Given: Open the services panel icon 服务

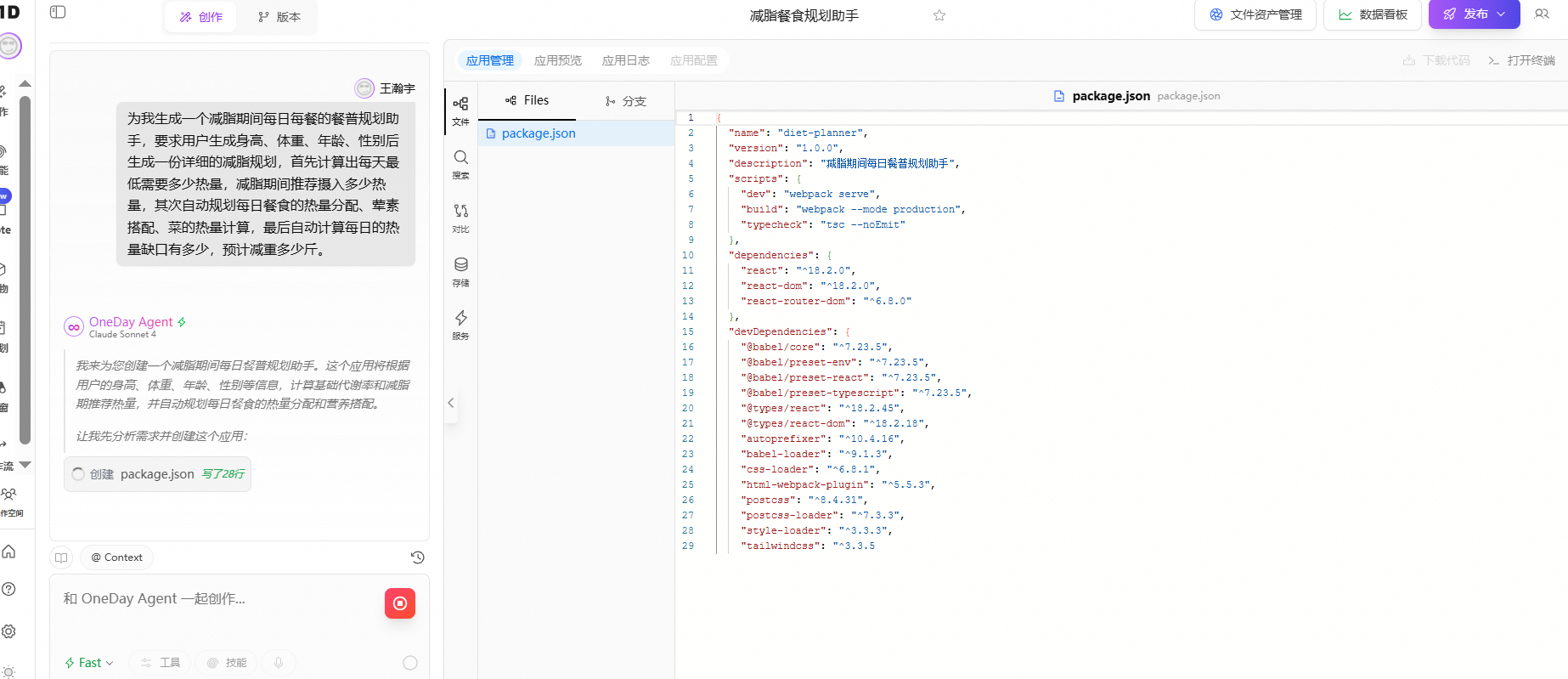Looking at the screenshot, I should [460, 325].
